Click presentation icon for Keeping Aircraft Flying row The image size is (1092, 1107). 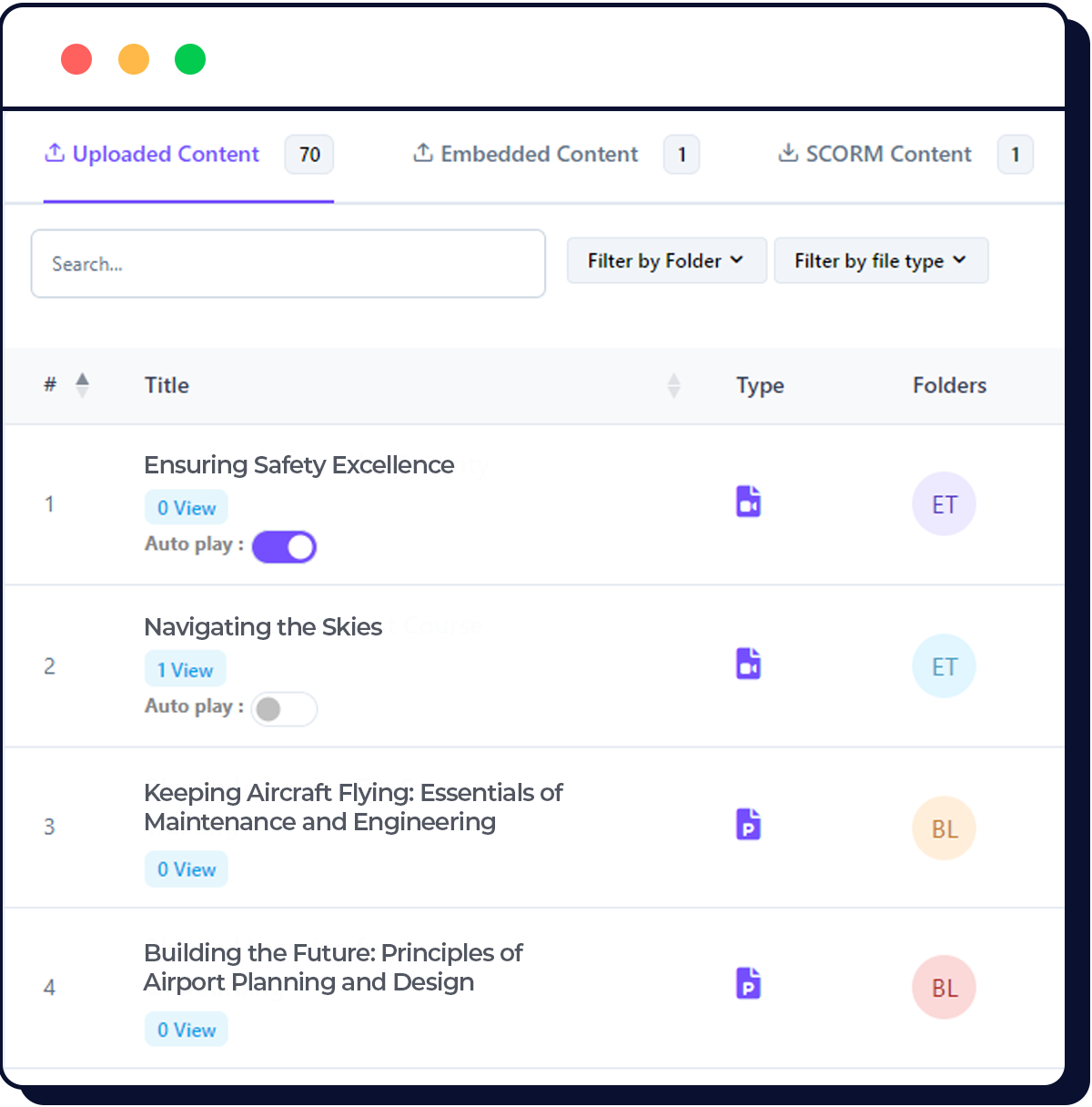[748, 824]
